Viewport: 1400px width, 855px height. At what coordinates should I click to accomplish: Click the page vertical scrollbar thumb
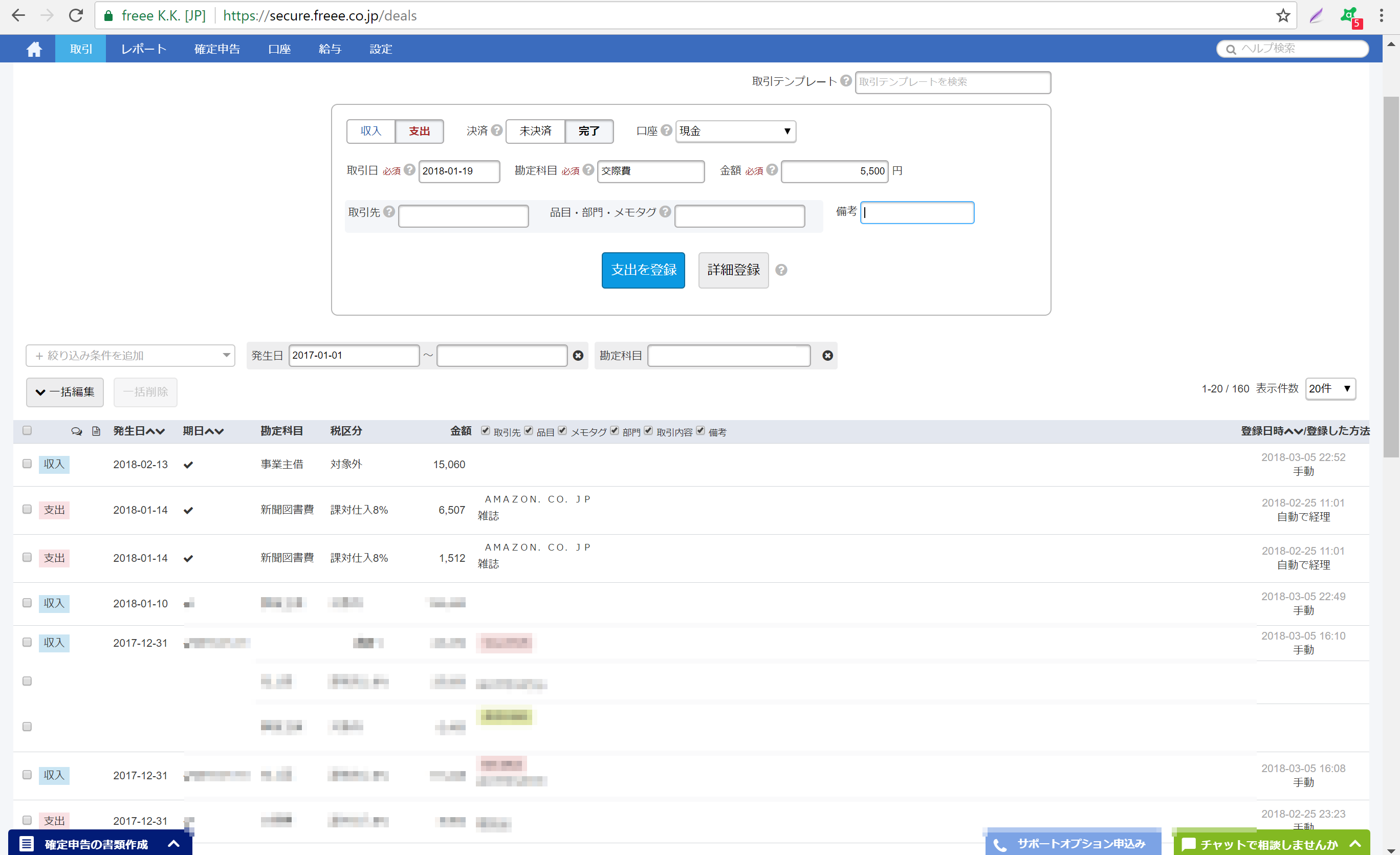(x=1391, y=277)
